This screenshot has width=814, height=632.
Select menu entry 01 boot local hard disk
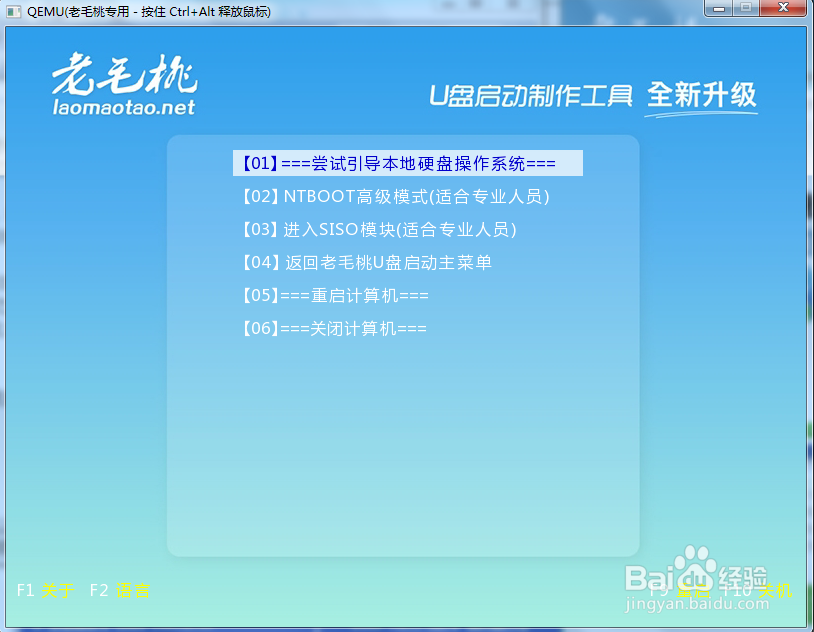(408, 163)
